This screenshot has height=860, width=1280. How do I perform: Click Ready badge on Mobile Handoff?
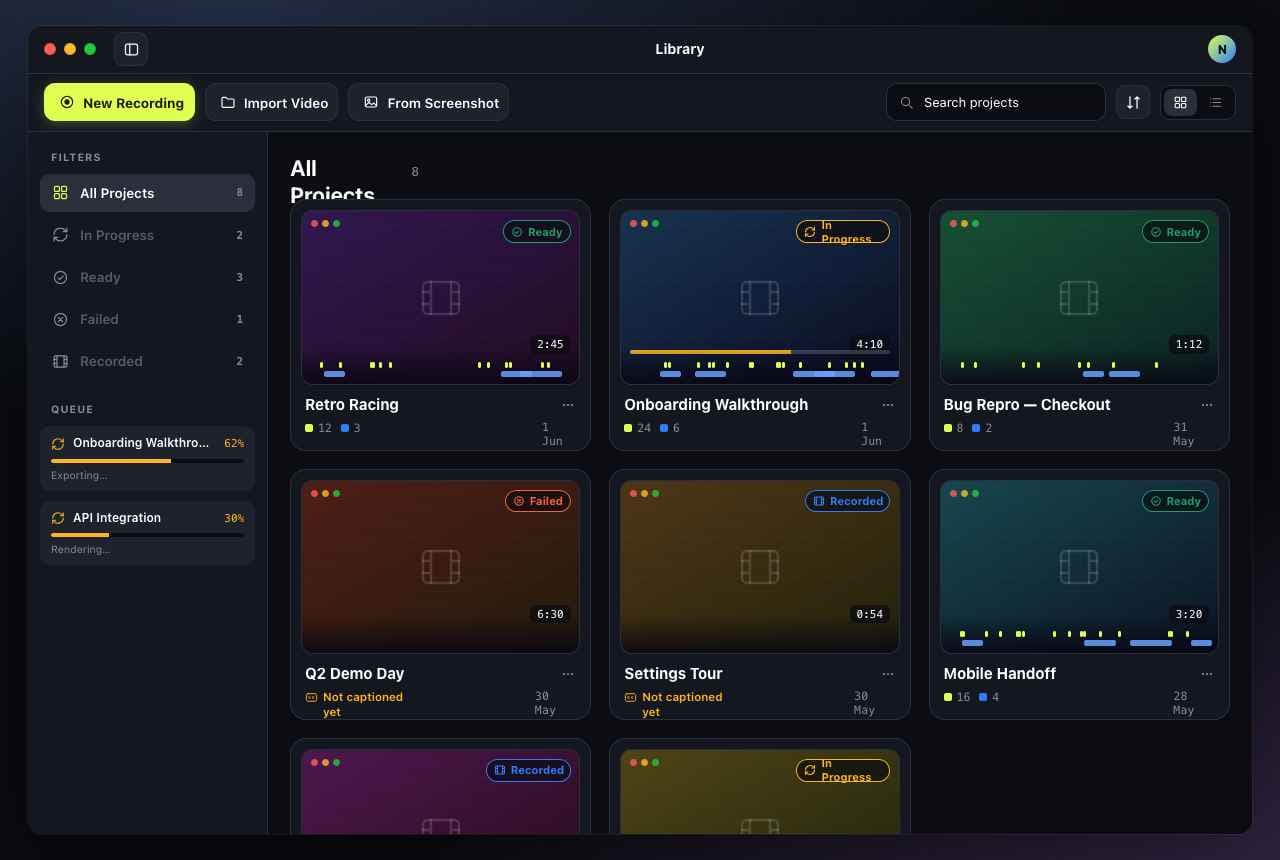1176,501
